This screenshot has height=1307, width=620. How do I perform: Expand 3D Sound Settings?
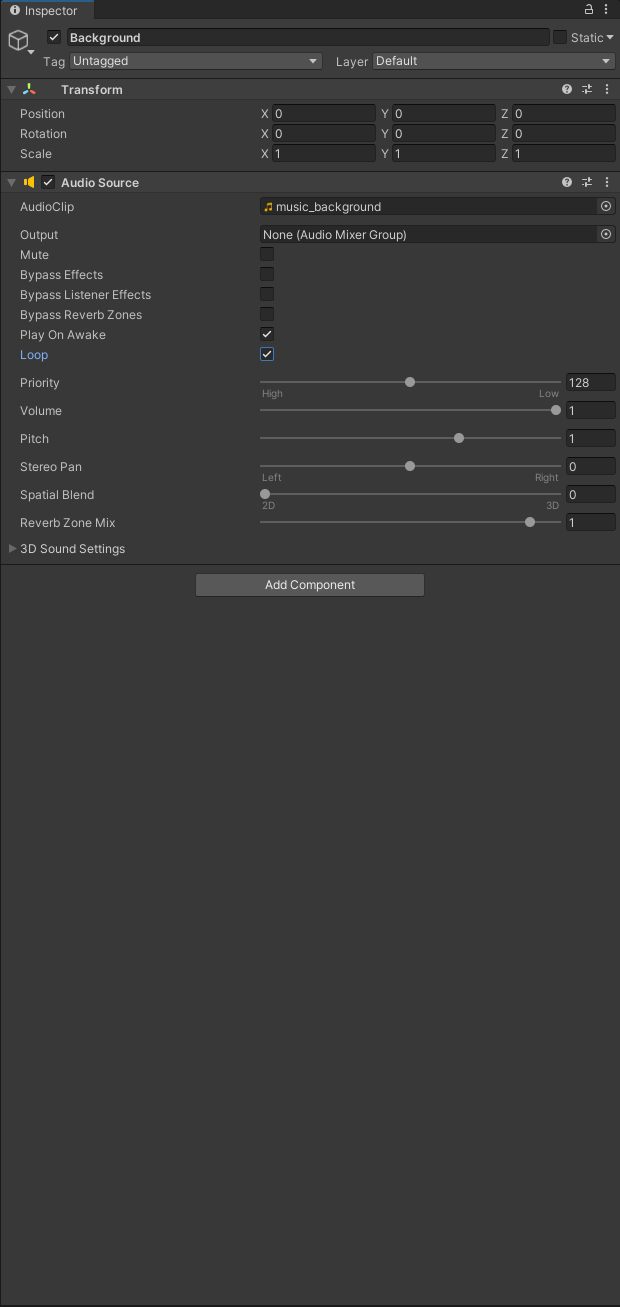[12, 548]
